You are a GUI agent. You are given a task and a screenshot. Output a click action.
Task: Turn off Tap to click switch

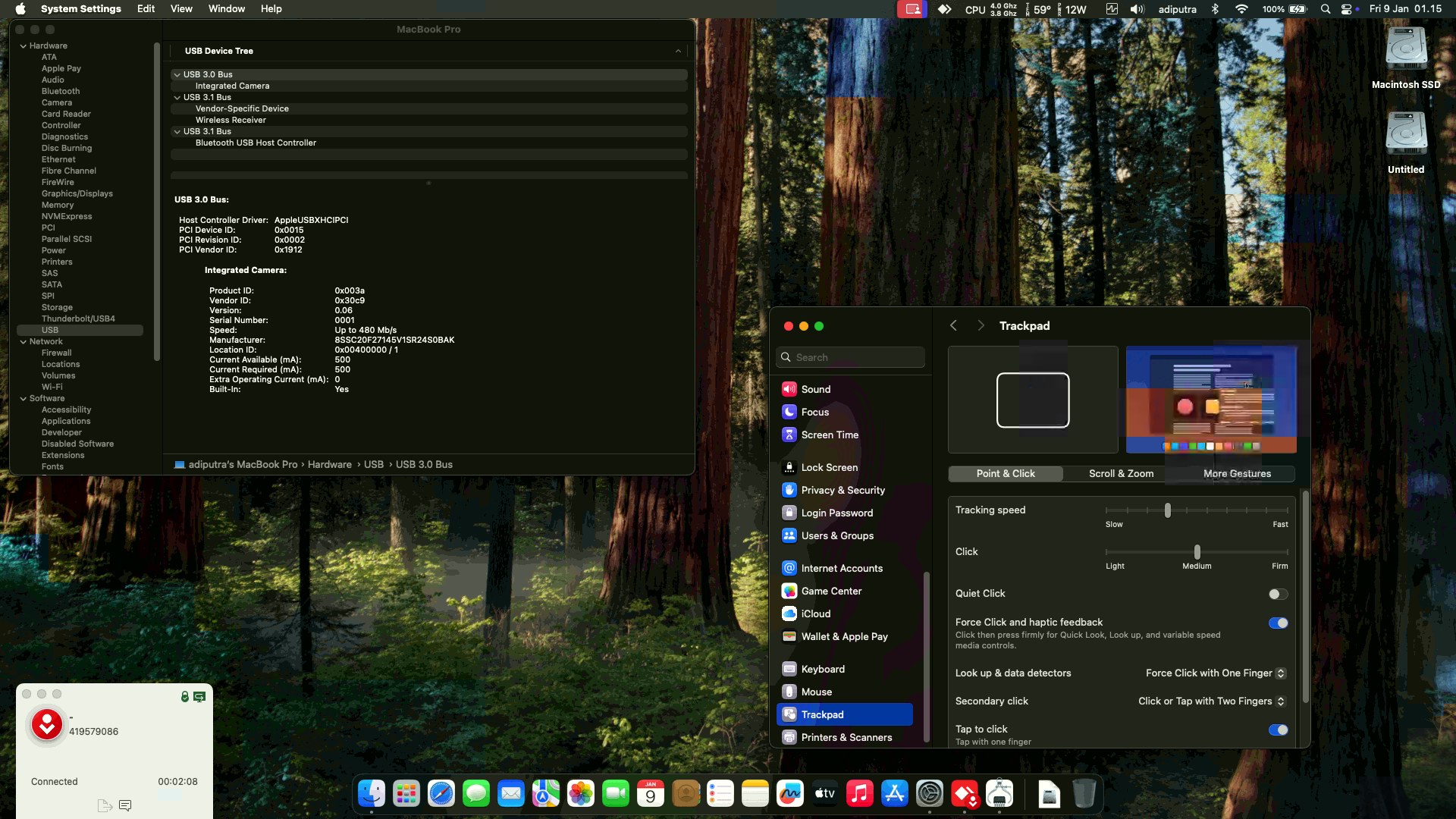[1278, 730]
